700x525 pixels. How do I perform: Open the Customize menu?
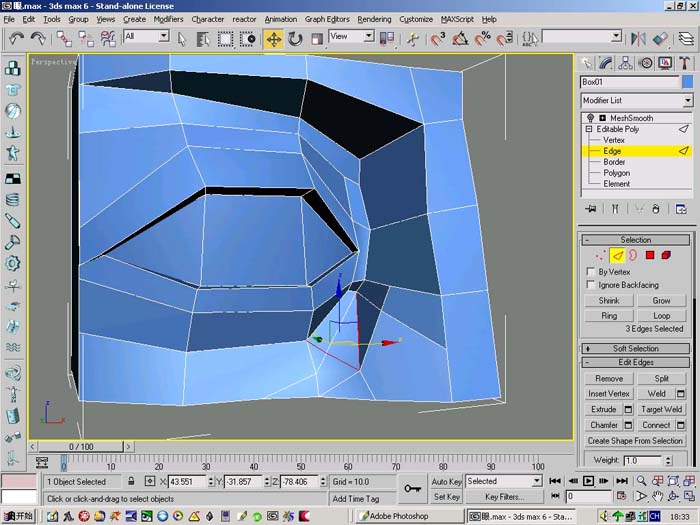pos(416,19)
